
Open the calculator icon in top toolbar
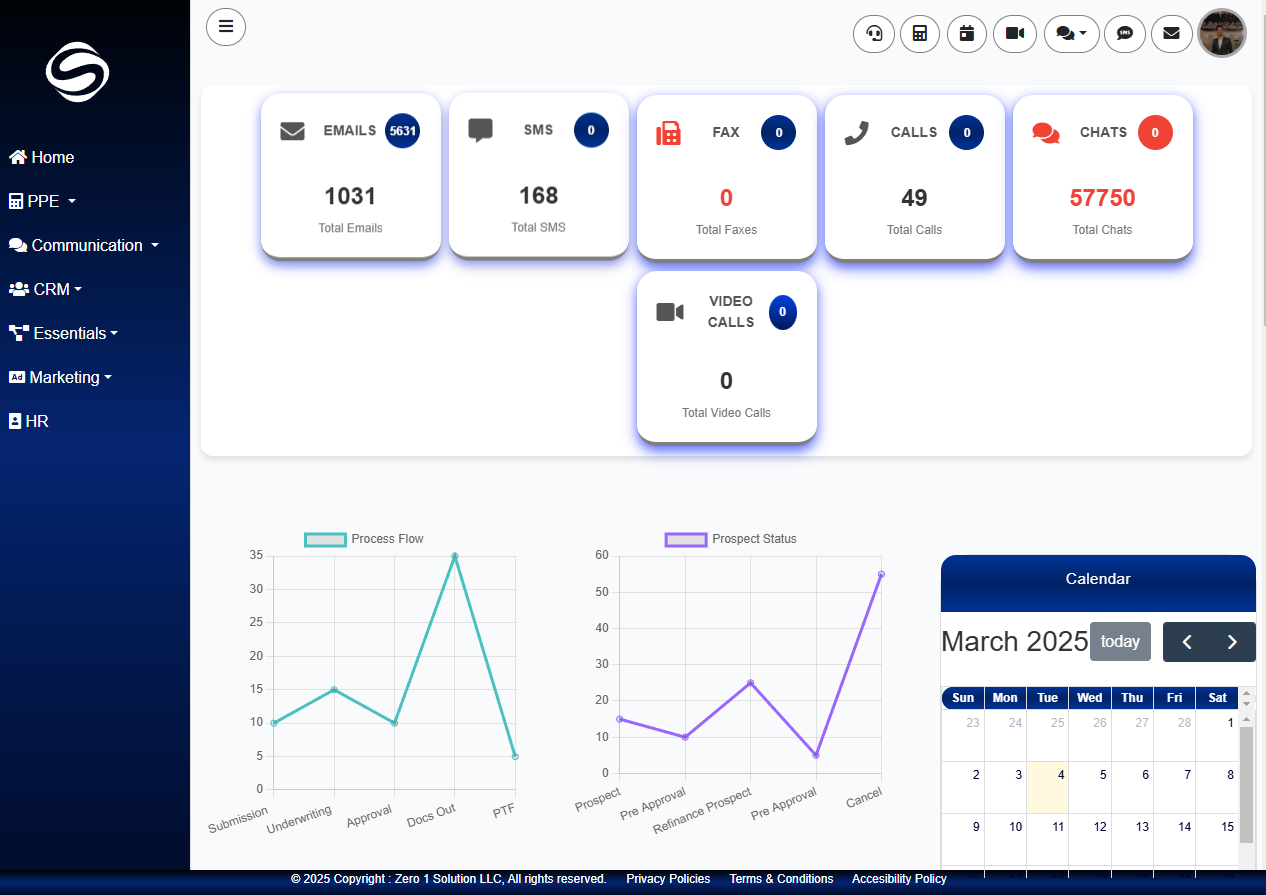[920, 34]
